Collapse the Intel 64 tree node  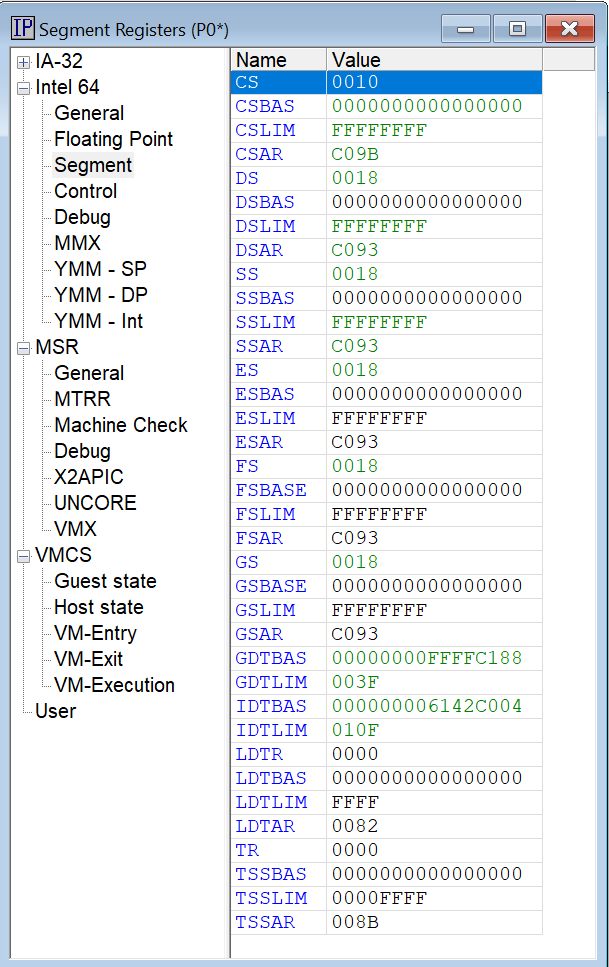tap(23, 88)
